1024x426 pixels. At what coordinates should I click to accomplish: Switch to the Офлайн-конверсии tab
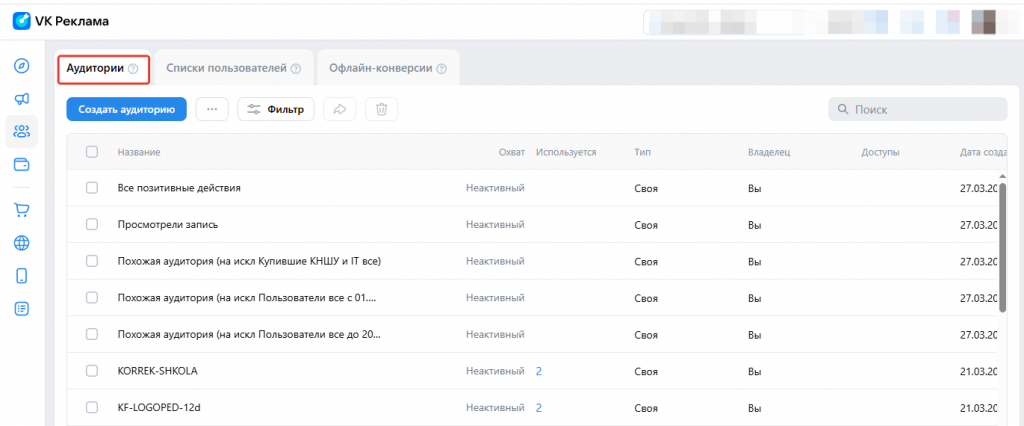(388, 69)
